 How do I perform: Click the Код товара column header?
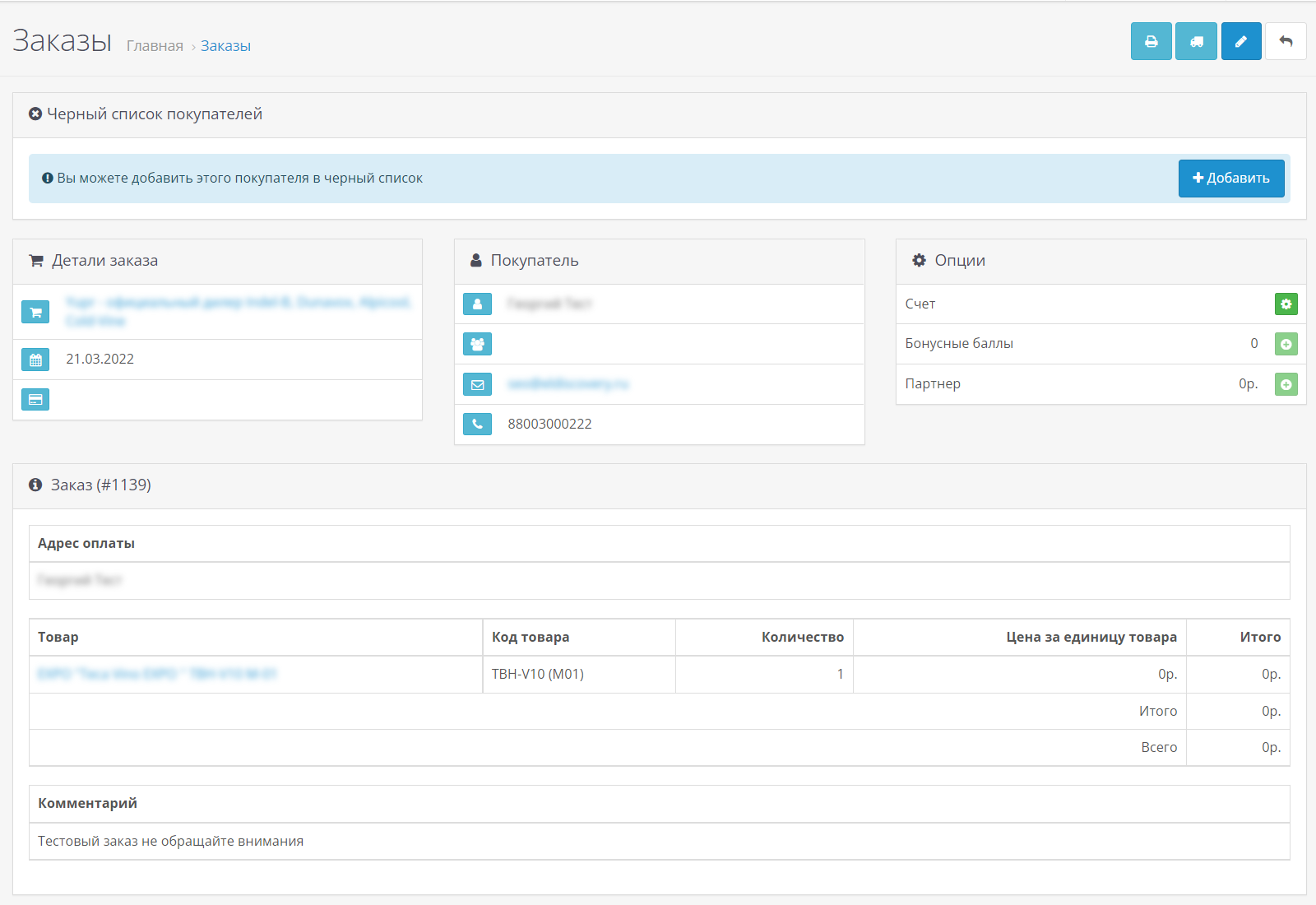point(531,638)
